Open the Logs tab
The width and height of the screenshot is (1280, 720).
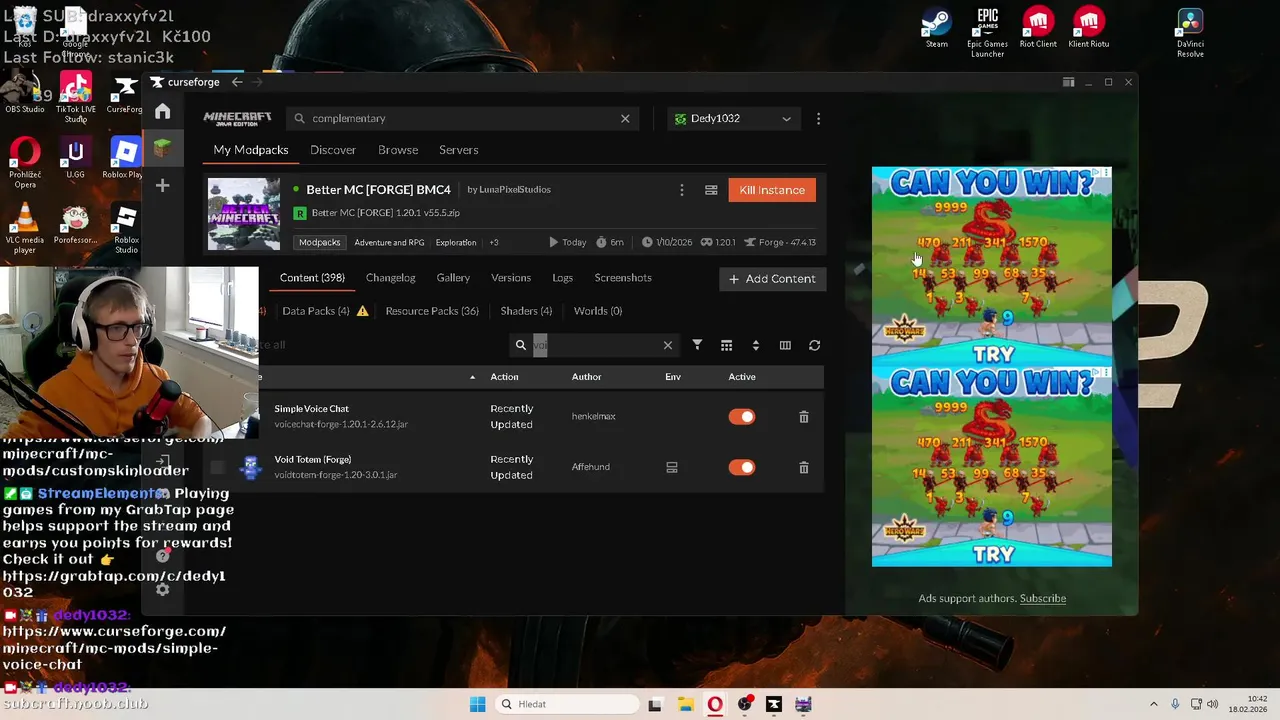pos(563,278)
